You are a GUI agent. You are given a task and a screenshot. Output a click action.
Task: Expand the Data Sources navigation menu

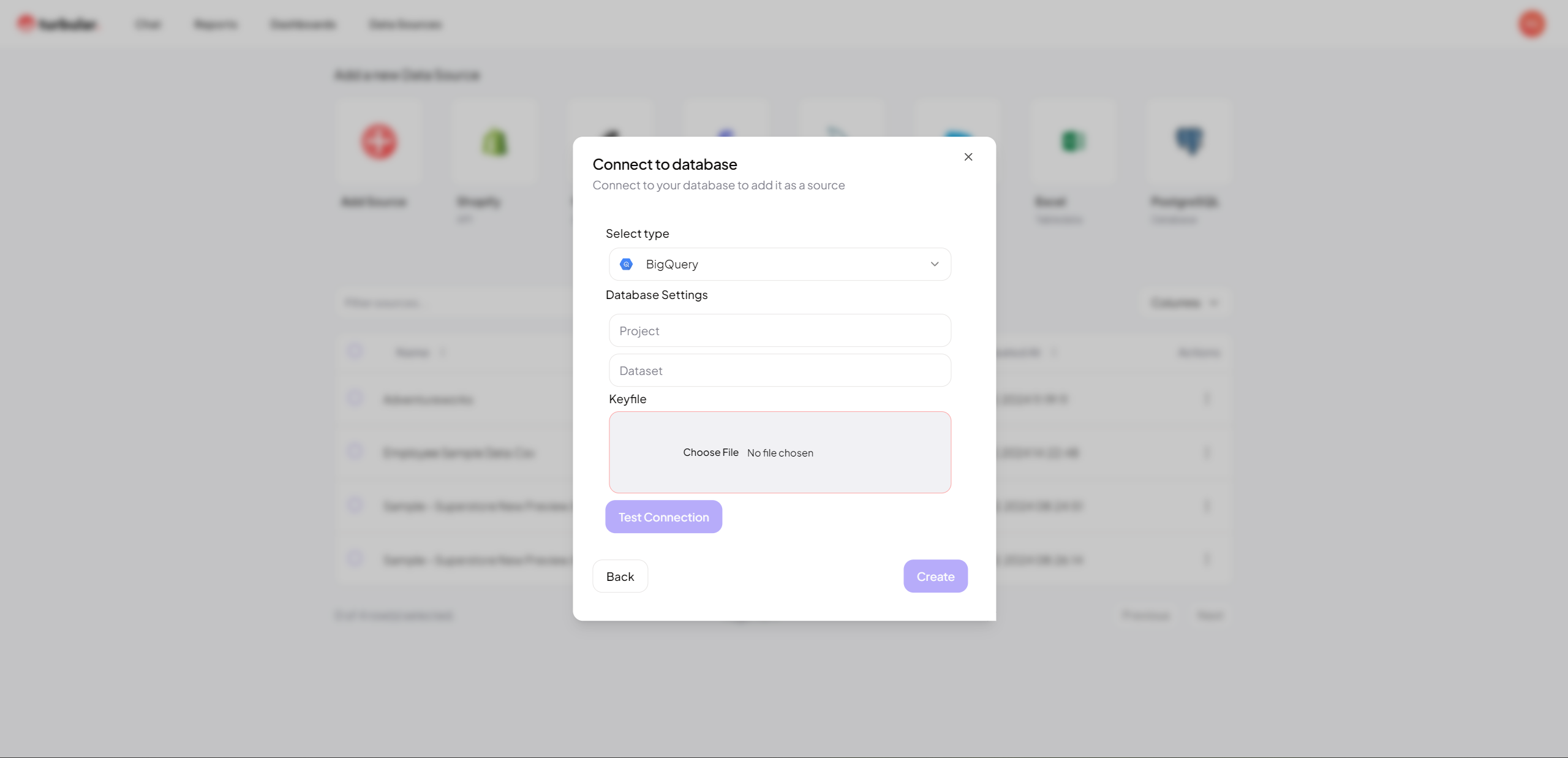point(405,24)
